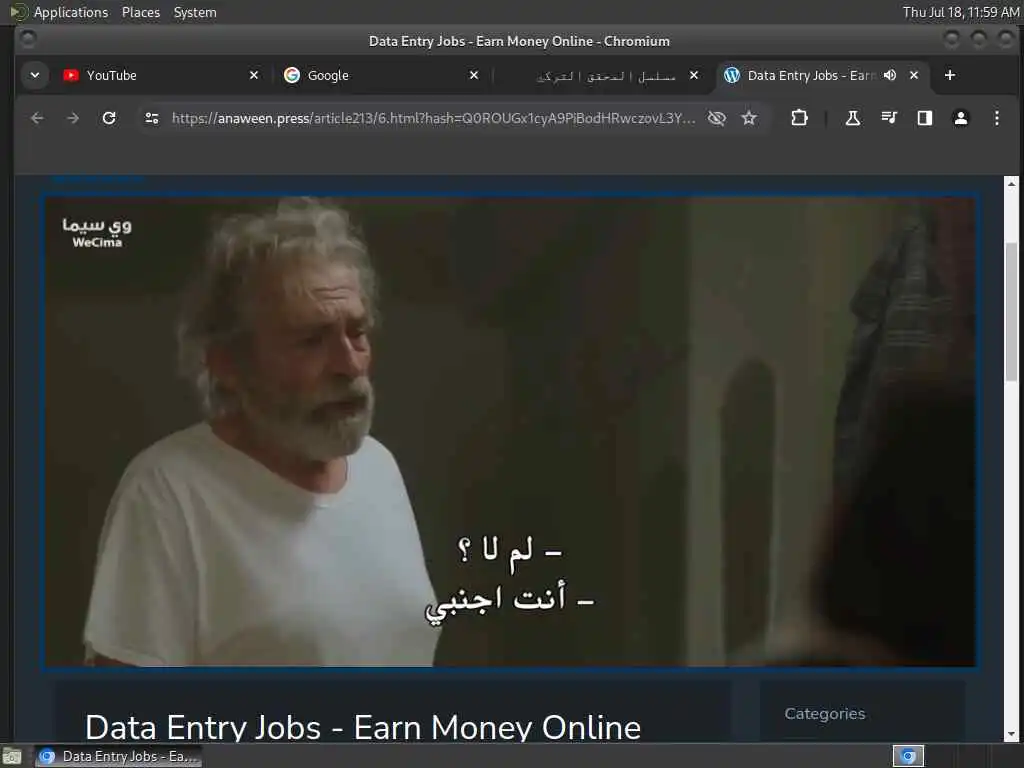Open the Places menu

pyautogui.click(x=140, y=12)
